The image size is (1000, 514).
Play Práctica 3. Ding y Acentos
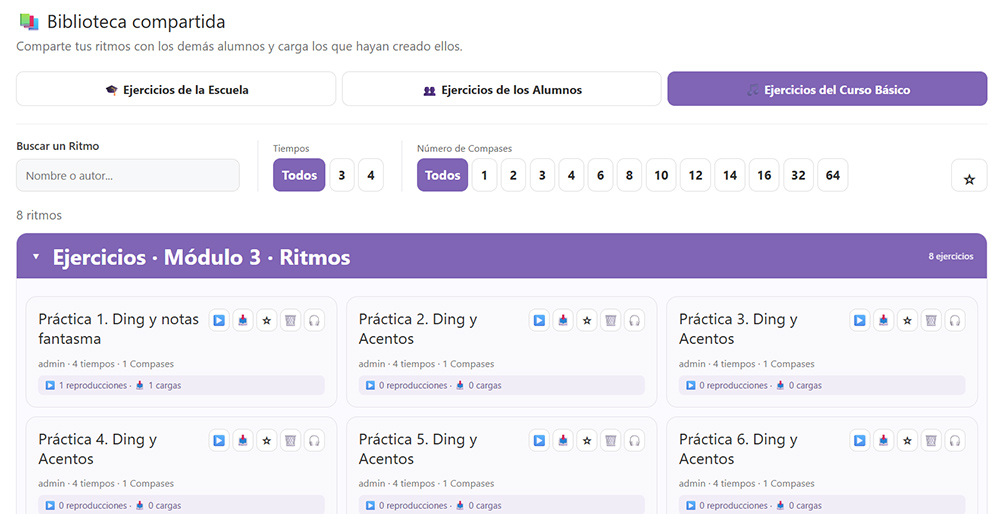coord(860,320)
